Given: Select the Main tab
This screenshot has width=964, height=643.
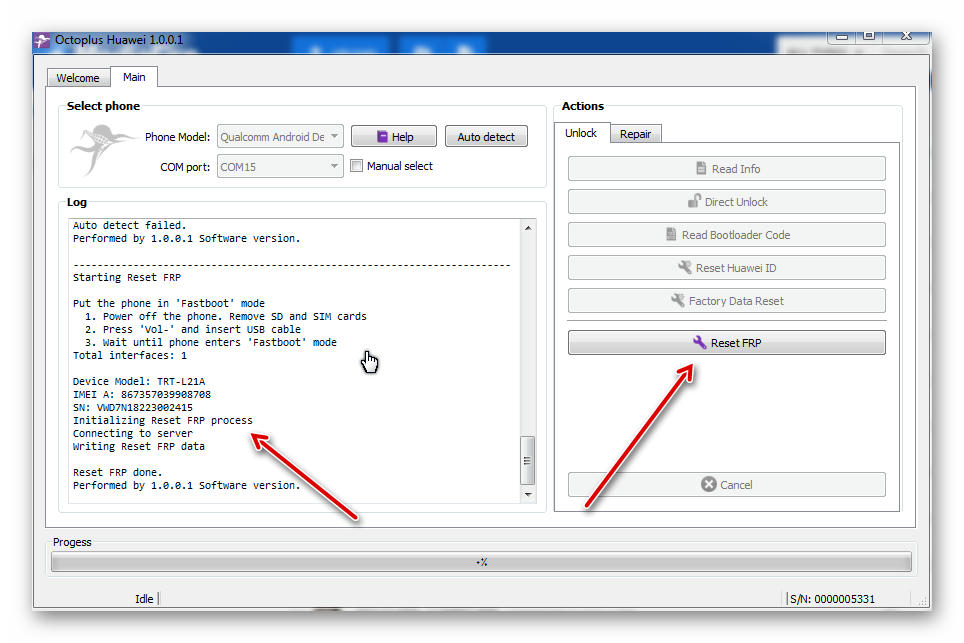Looking at the screenshot, I should coord(134,77).
